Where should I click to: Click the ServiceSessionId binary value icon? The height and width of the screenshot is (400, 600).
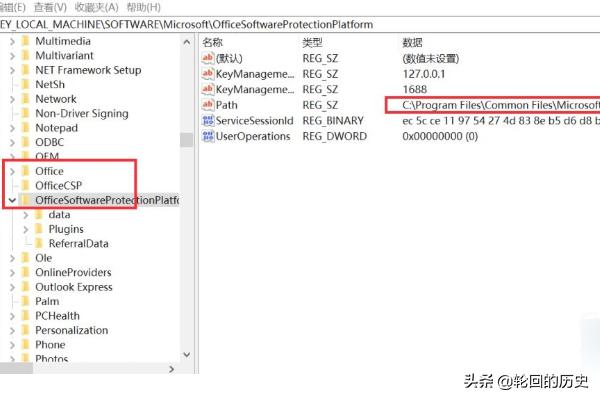point(208,121)
